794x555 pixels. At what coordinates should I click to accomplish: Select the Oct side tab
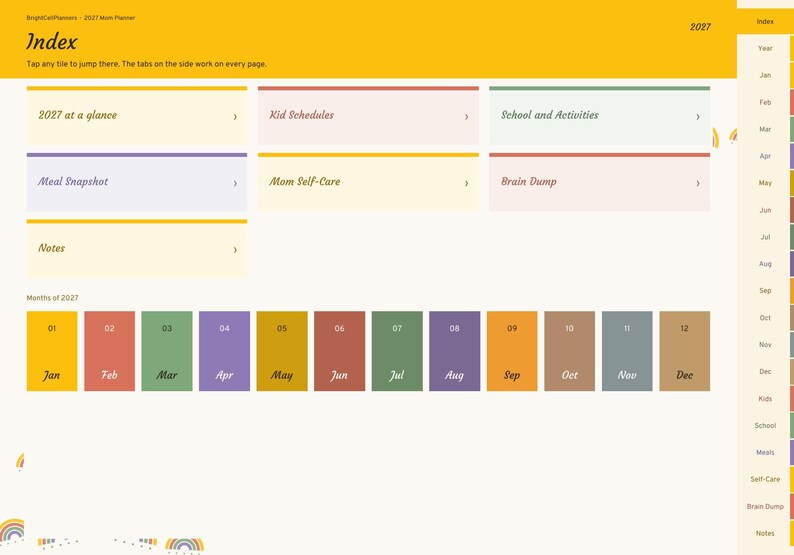coord(765,318)
